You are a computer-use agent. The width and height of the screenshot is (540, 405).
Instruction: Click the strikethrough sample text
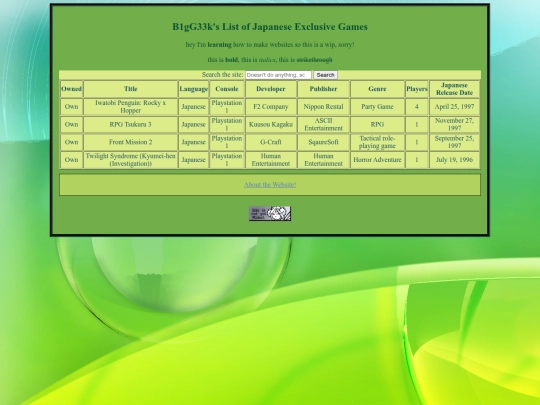(x=314, y=60)
